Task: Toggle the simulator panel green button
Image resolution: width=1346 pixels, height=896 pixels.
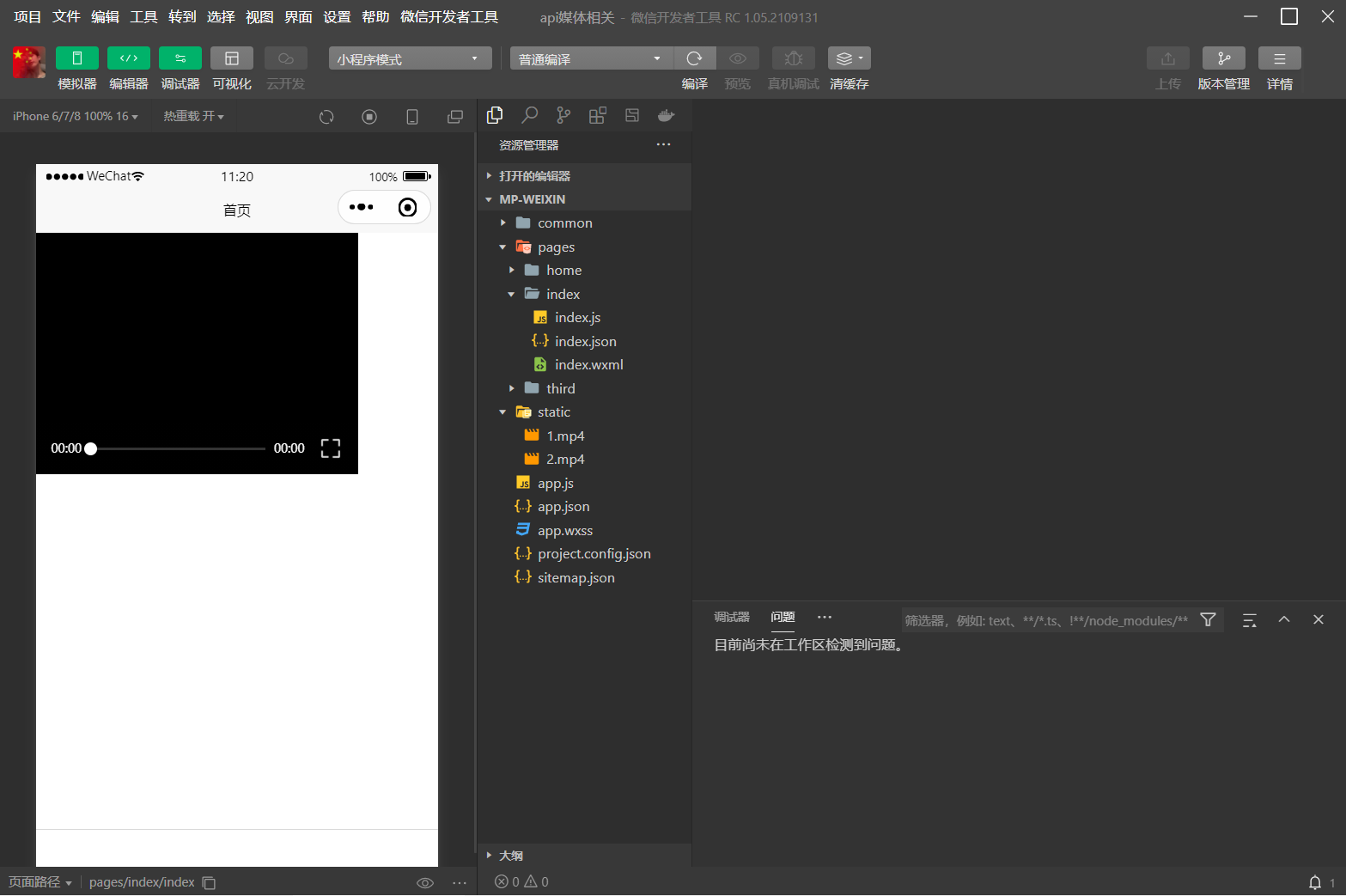Action: [77, 58]
